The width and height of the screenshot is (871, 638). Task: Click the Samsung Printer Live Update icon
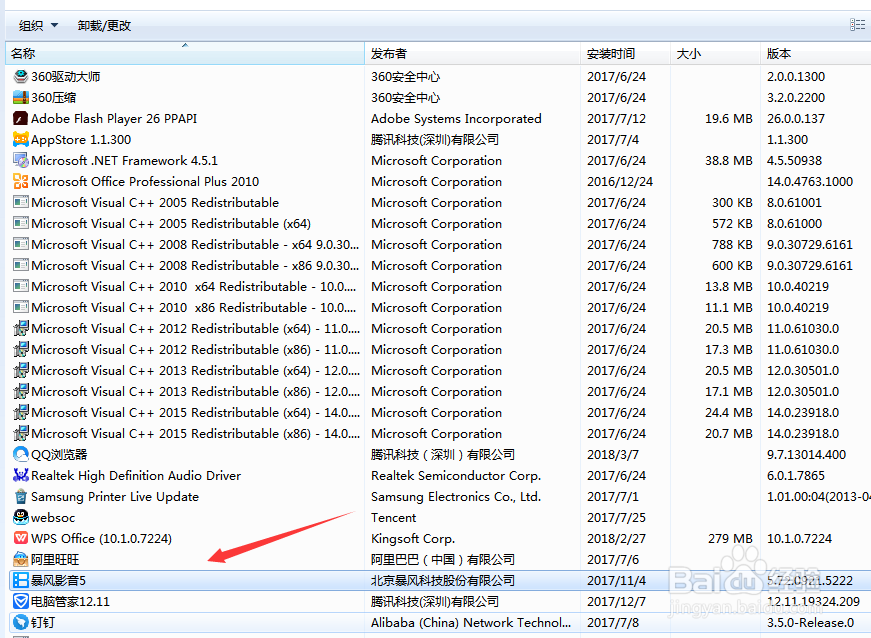tap(21, 496)
